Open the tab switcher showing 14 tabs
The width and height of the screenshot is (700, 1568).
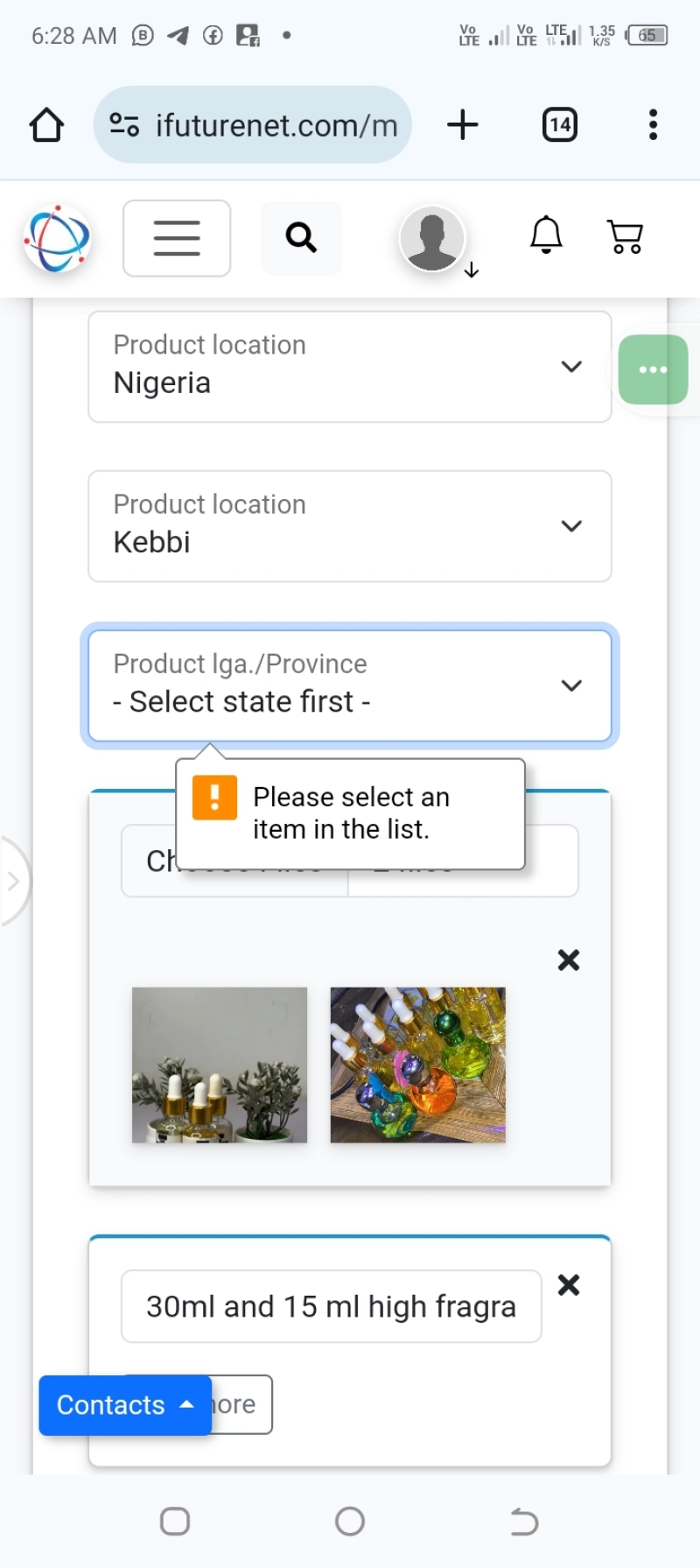pyautogui.click(x=560, y=125)
